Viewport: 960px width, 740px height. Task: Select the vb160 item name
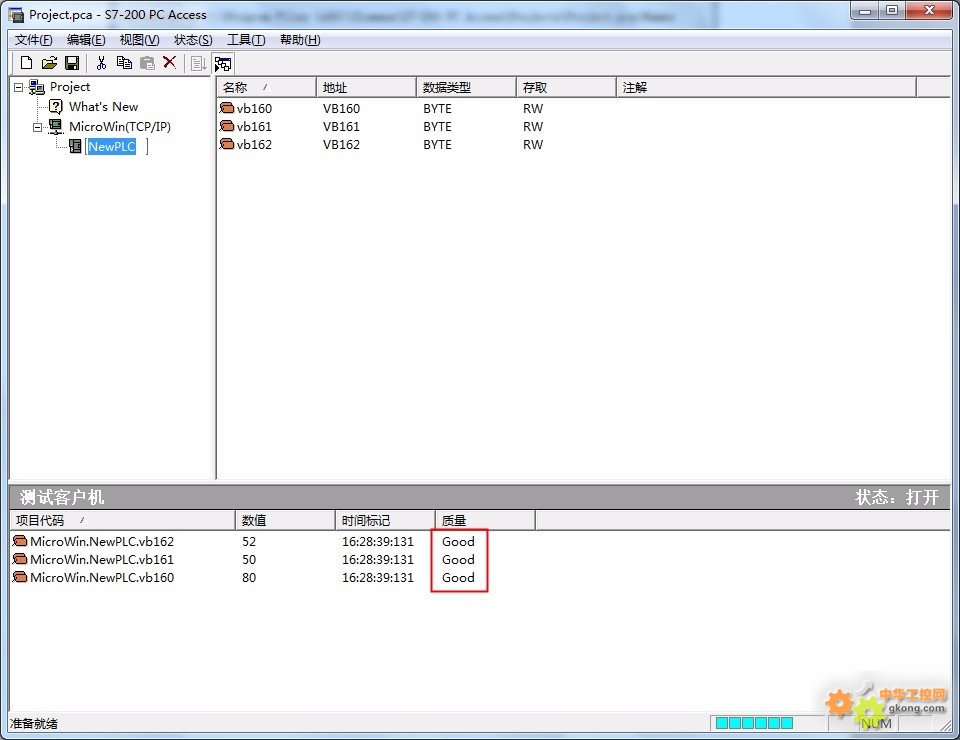[x=254, y=108]
